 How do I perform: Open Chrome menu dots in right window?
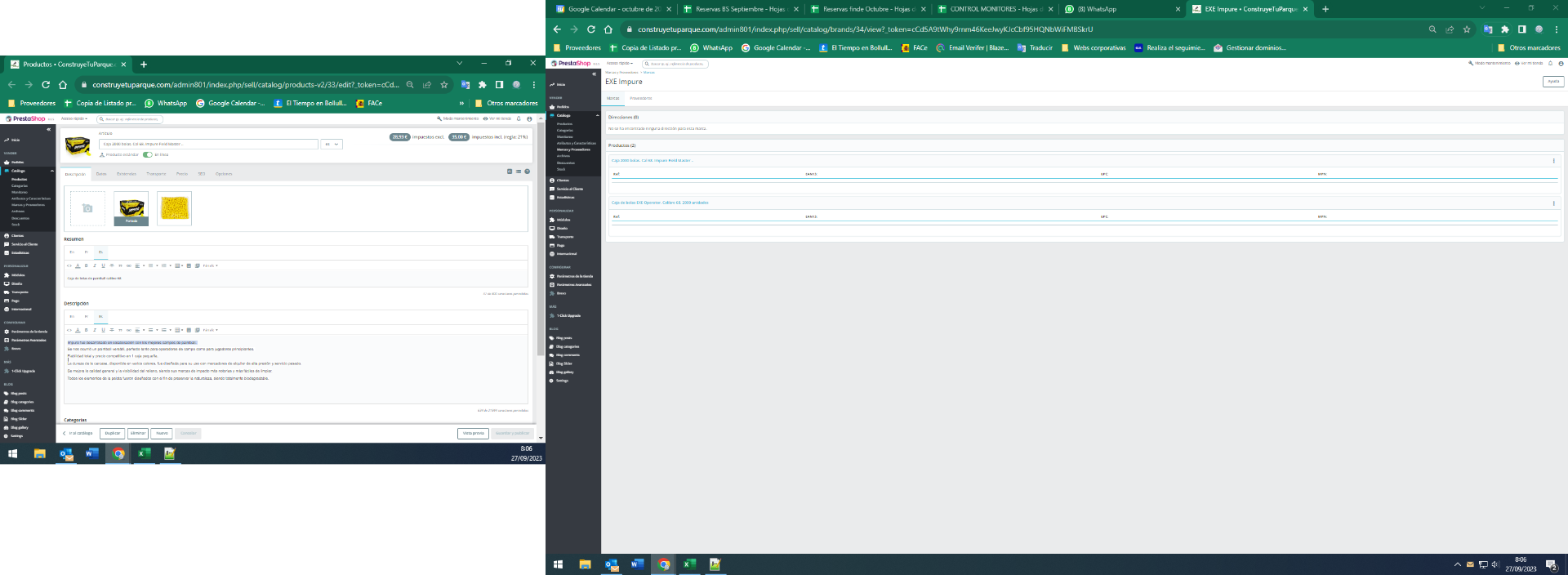pyautogui.click(x=1557, y=29)
